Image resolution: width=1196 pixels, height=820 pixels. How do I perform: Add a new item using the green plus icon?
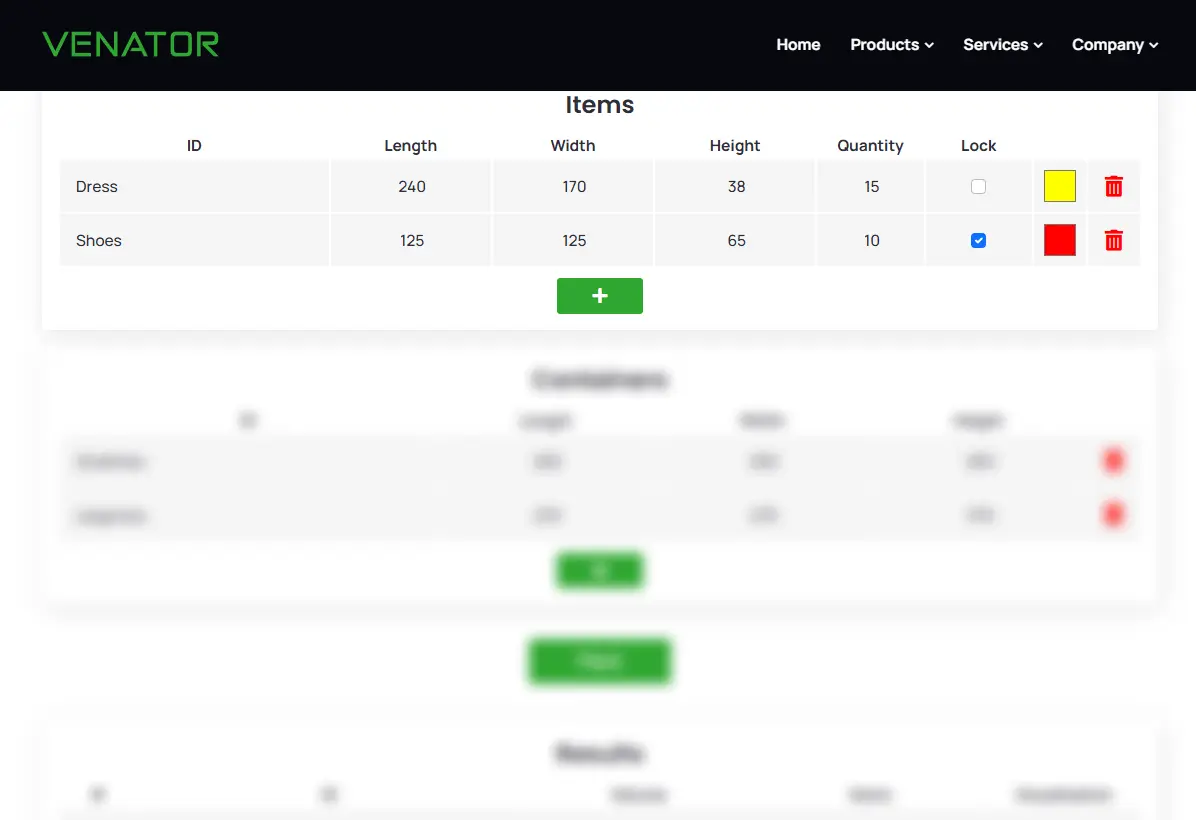(x=599, y=295)
